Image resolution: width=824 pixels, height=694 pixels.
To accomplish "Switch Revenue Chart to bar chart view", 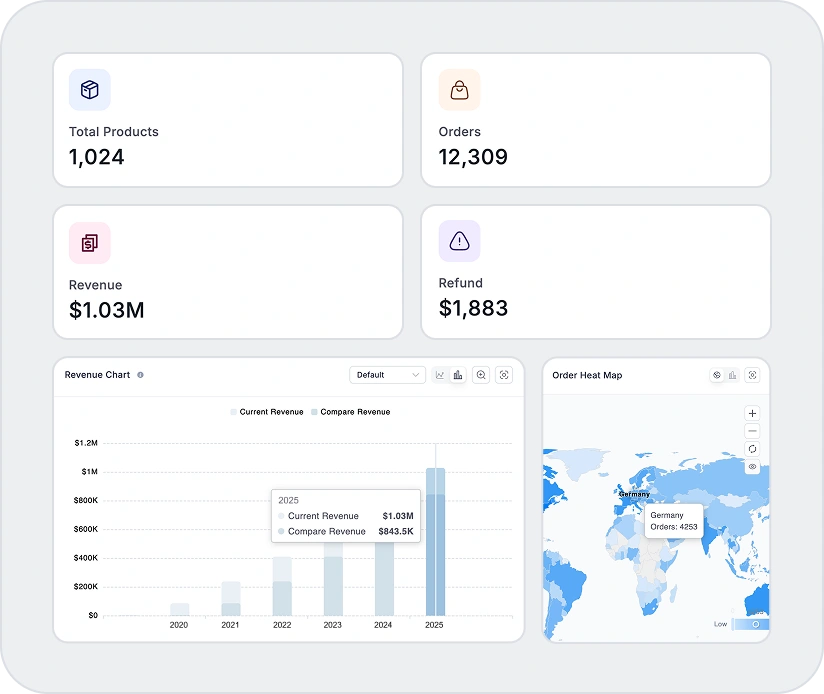I will point(458,375).
